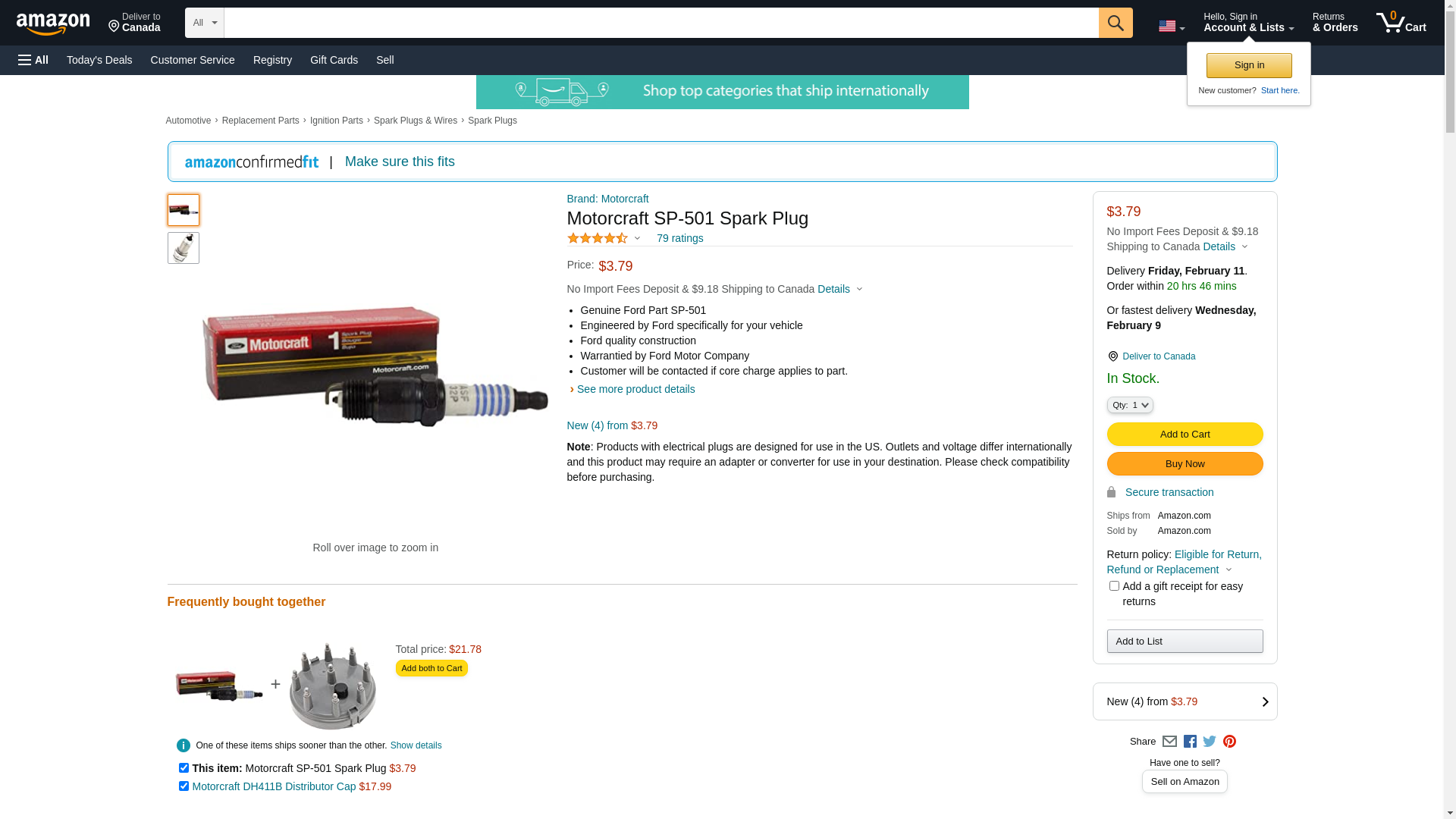Viewport: 1456px width, 819px height.
Task: Expand the Add to List dropdown
Action: 1185,642
